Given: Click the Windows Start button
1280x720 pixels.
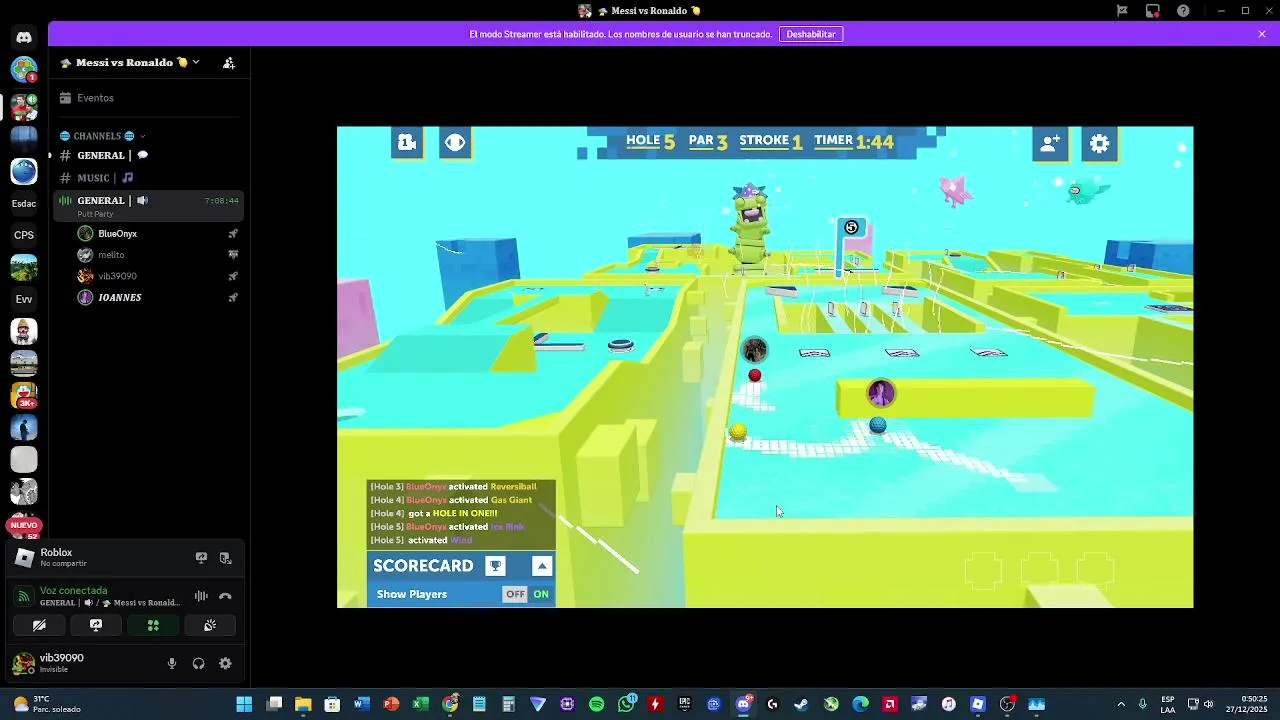Looking at the screenshot, I should pos(244,704).
